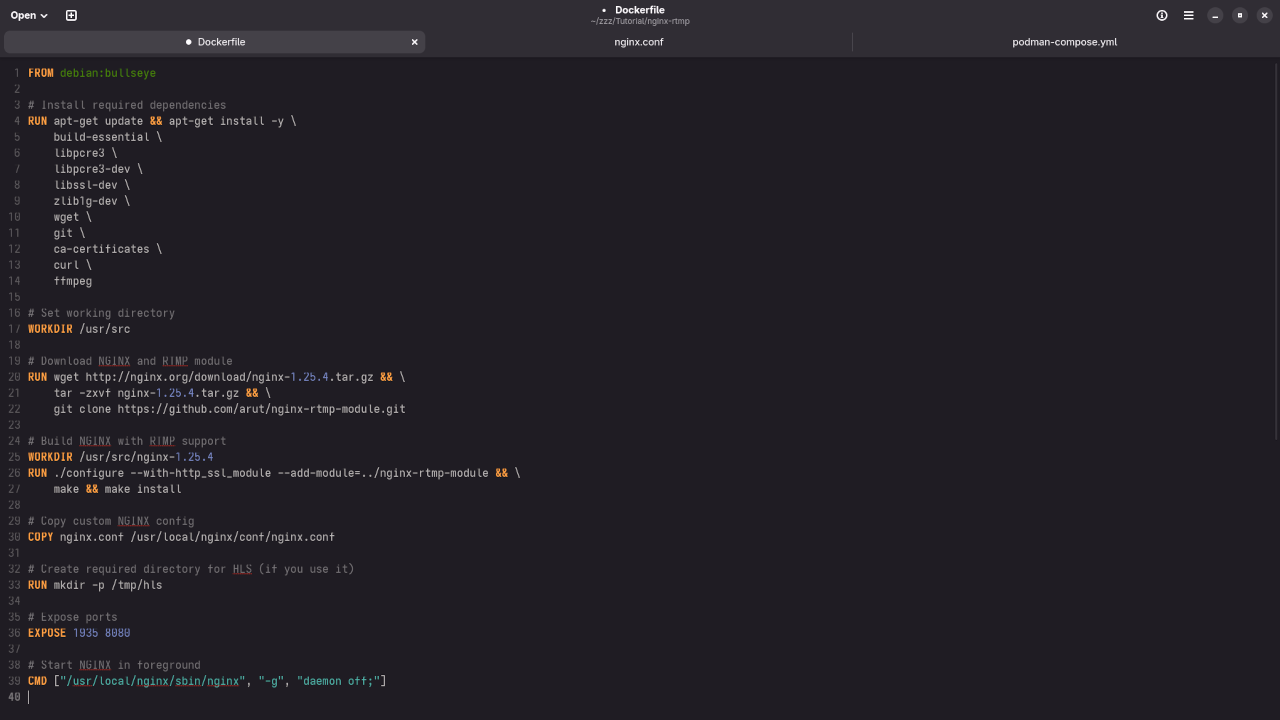The image size is (1280, 720).
Task: Click the '# Create required directory for HLS' comment
Action: pyautogui.click(x=191, y=569)
